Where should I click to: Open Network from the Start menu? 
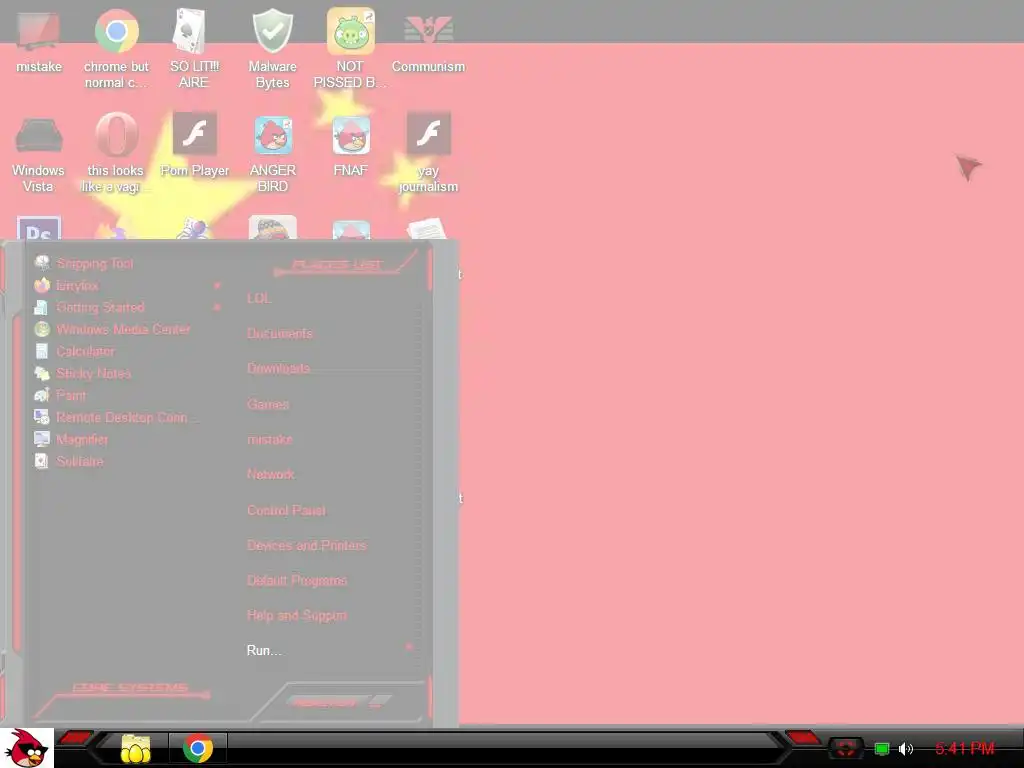(270, 474)
